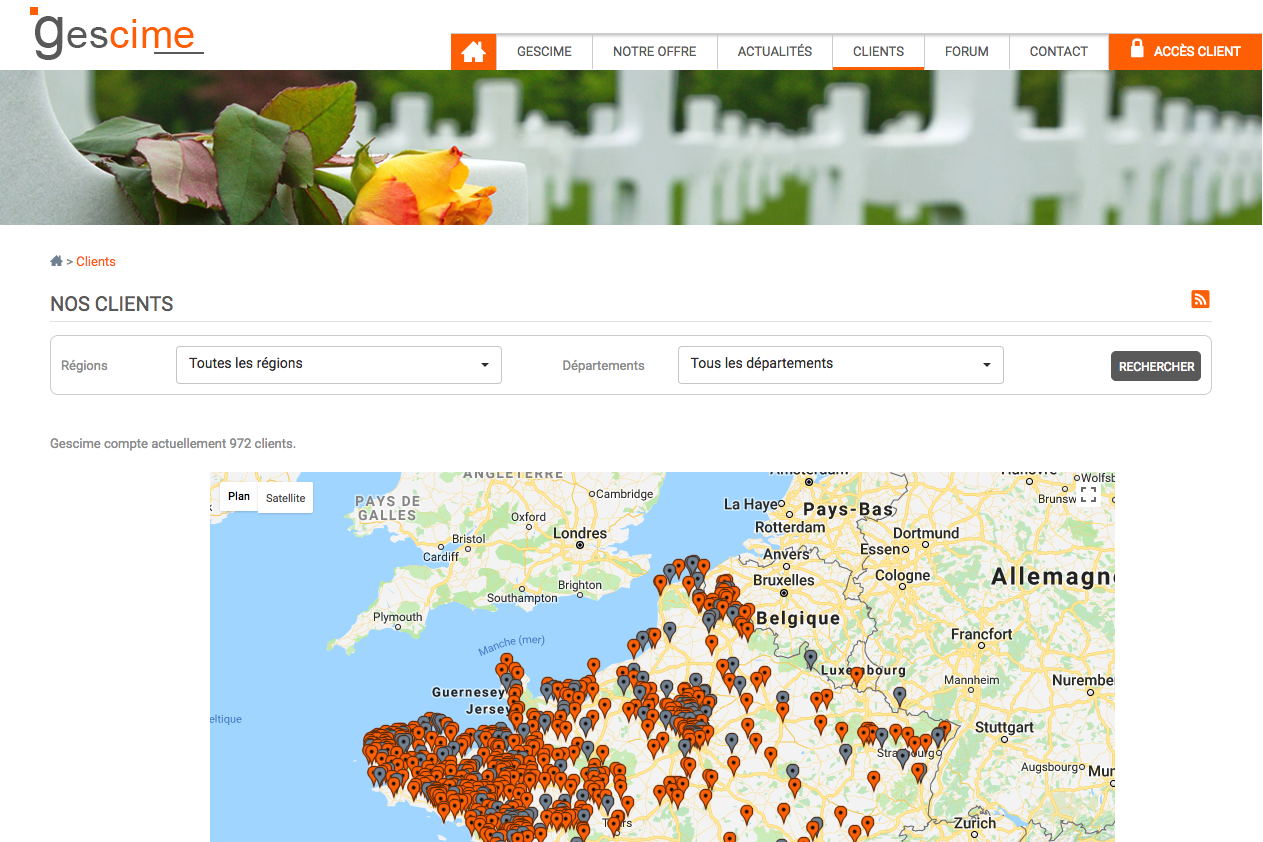1263x842 pixels.
Task: Open the Départements dropdown
Action: pyautogui.click(x=840, y=364)
